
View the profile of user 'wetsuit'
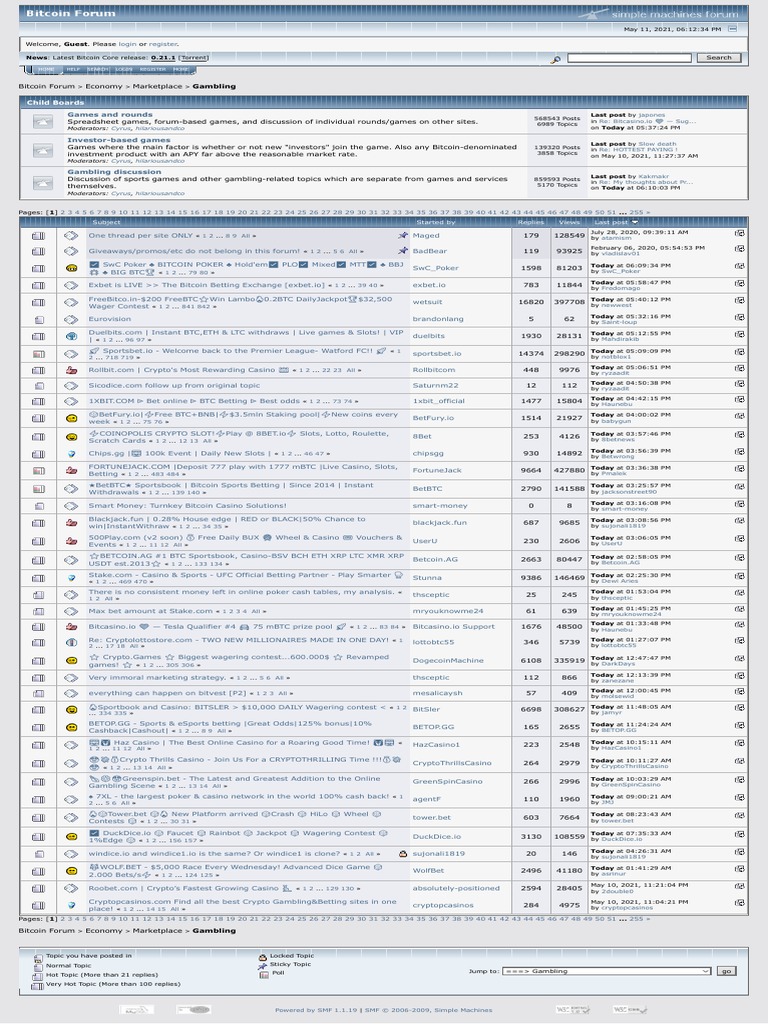[427, 302]
